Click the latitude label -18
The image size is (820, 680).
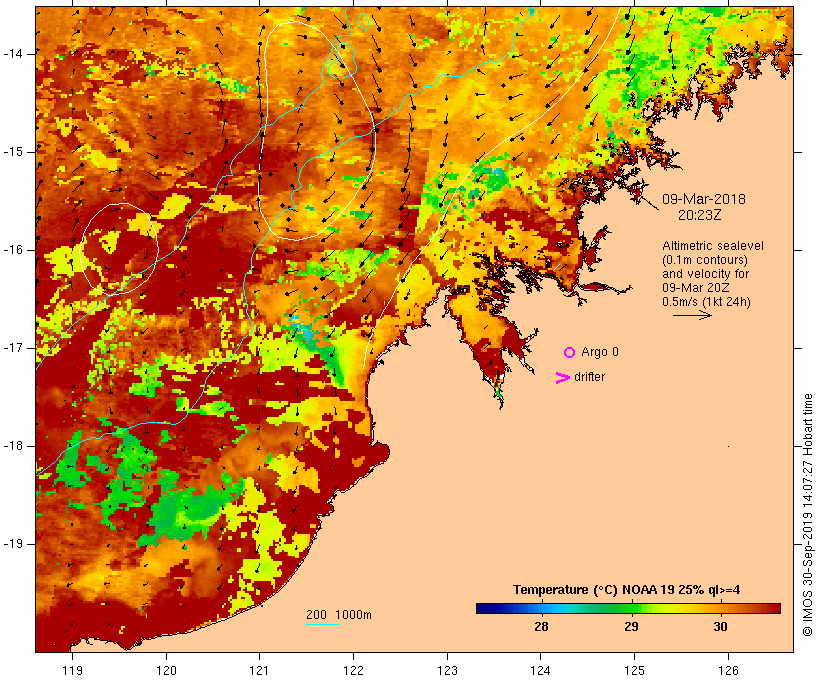tap(13, 446)
